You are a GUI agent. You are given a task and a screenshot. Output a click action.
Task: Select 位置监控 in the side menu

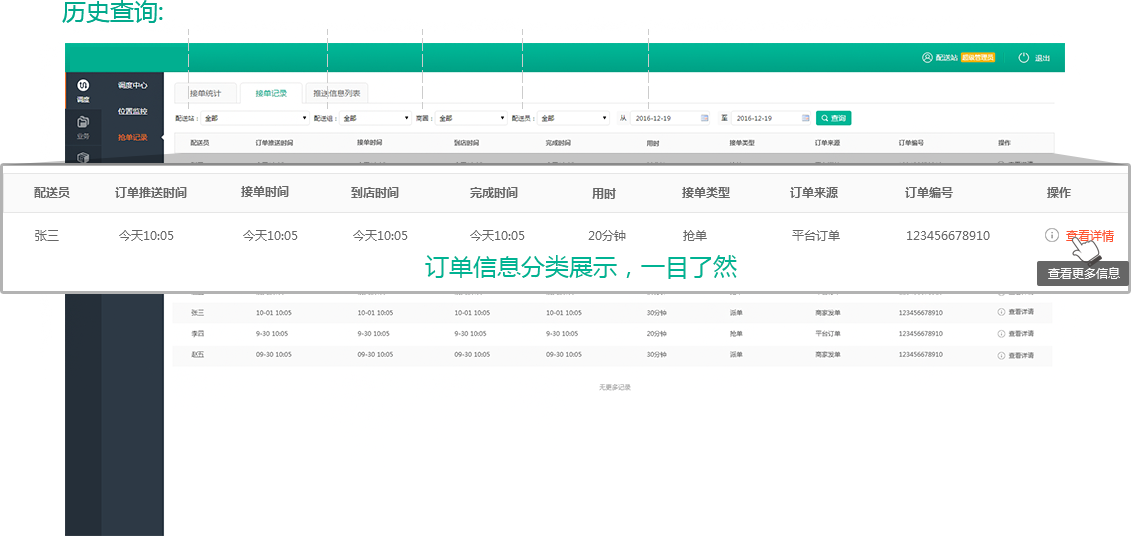pos(132,111)
